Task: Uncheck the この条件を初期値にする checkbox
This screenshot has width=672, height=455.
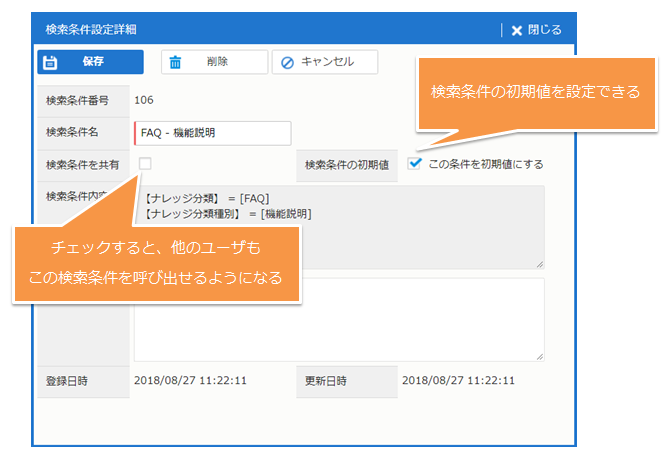Action: tap(415, 163)
